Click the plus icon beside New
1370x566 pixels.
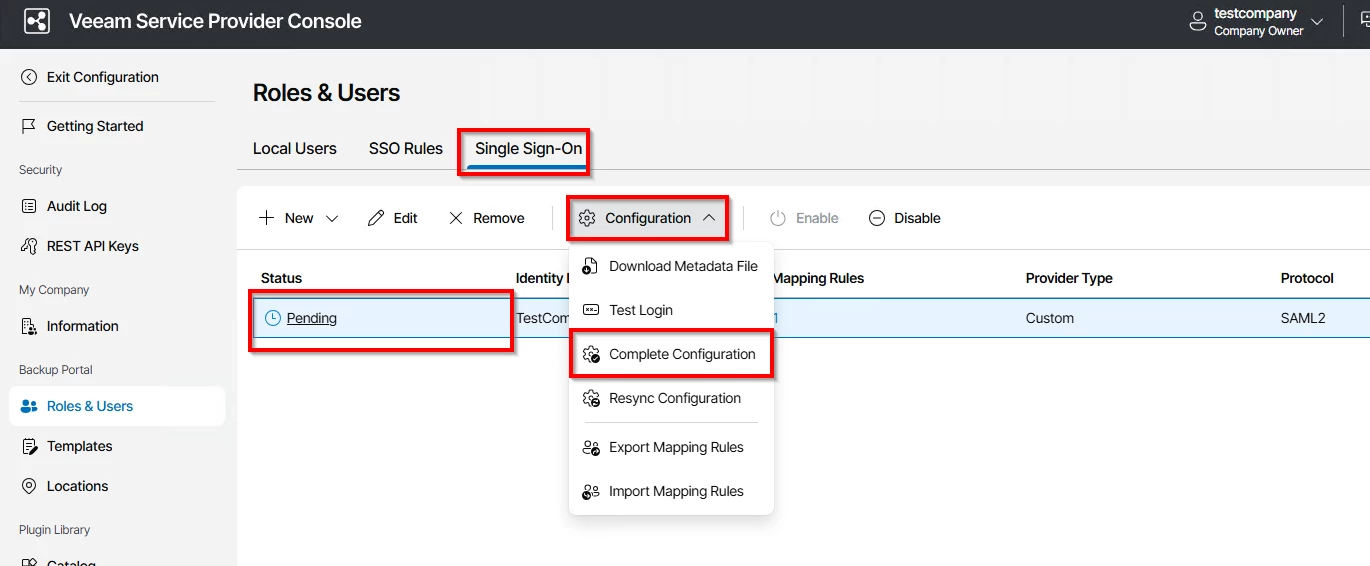[267, 218]
